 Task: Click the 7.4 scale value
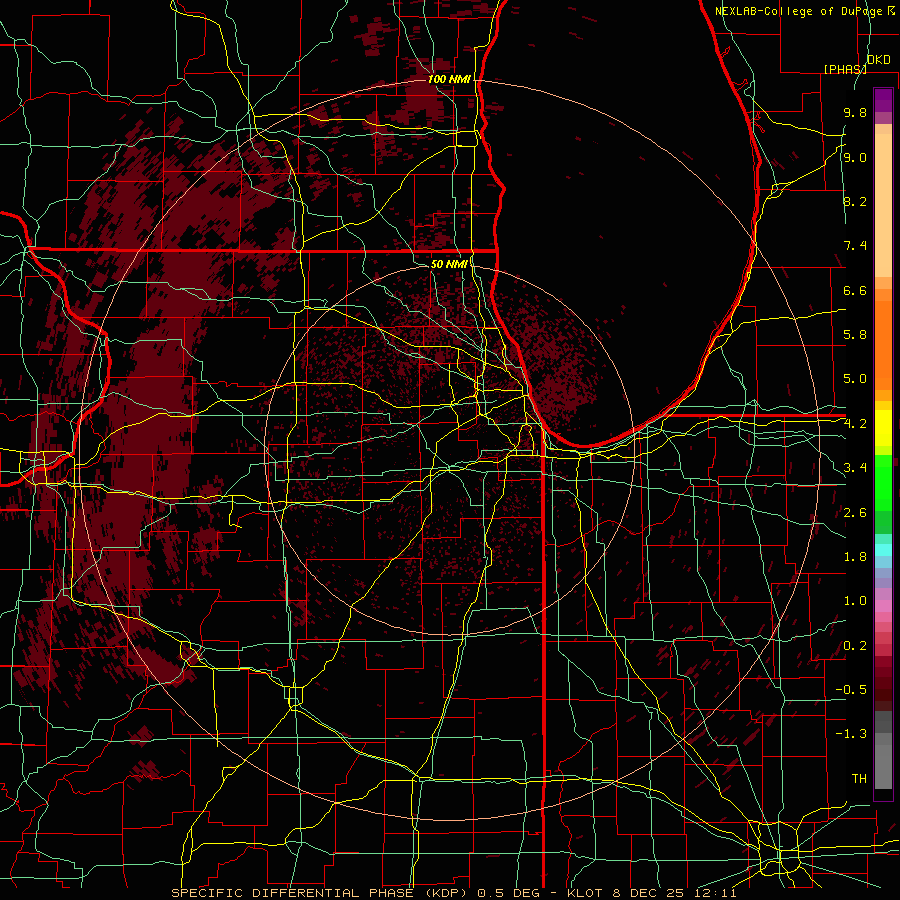(x=855, y=246)
